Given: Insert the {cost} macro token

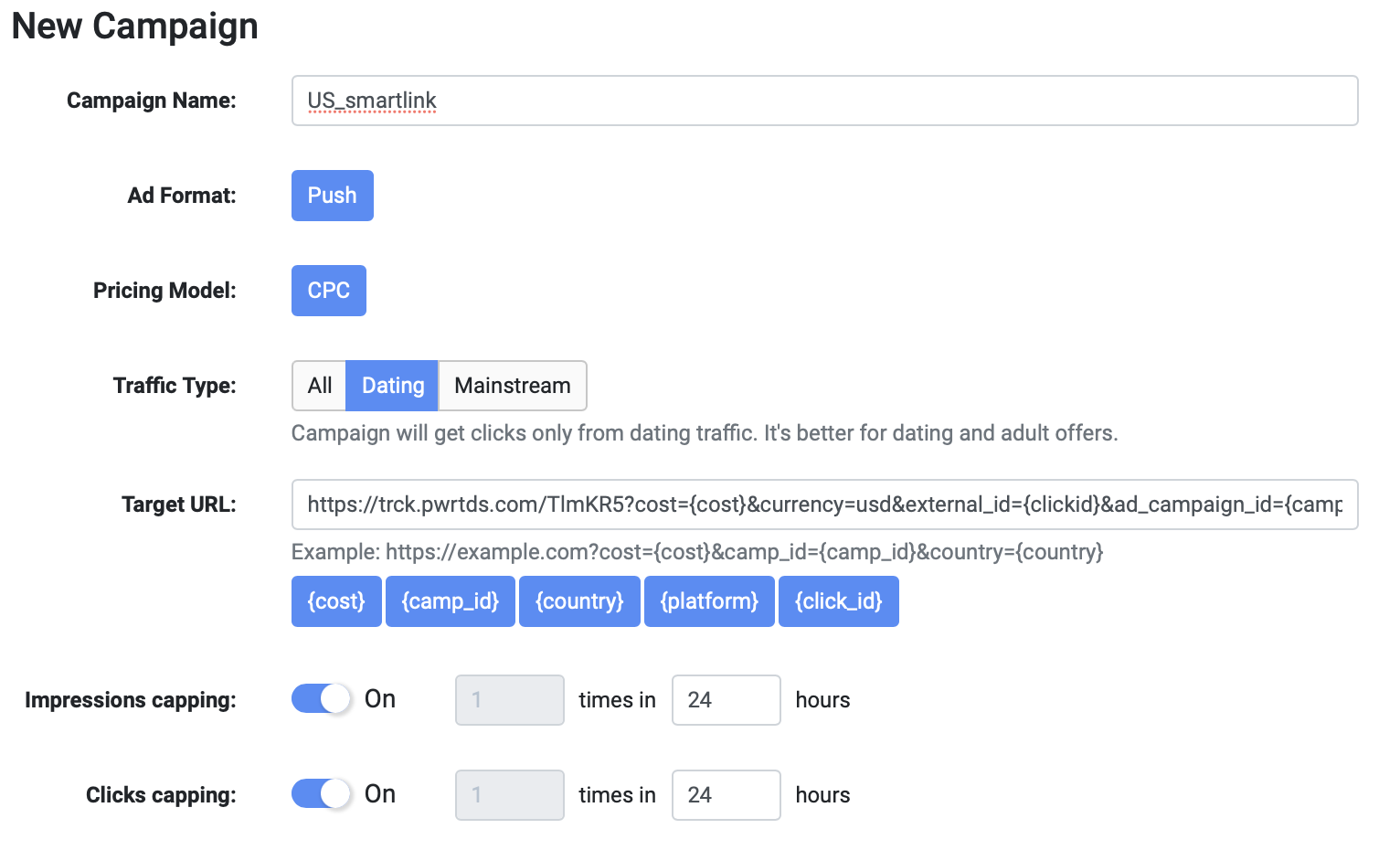Looking at the screenshot, I should (336, 601).
